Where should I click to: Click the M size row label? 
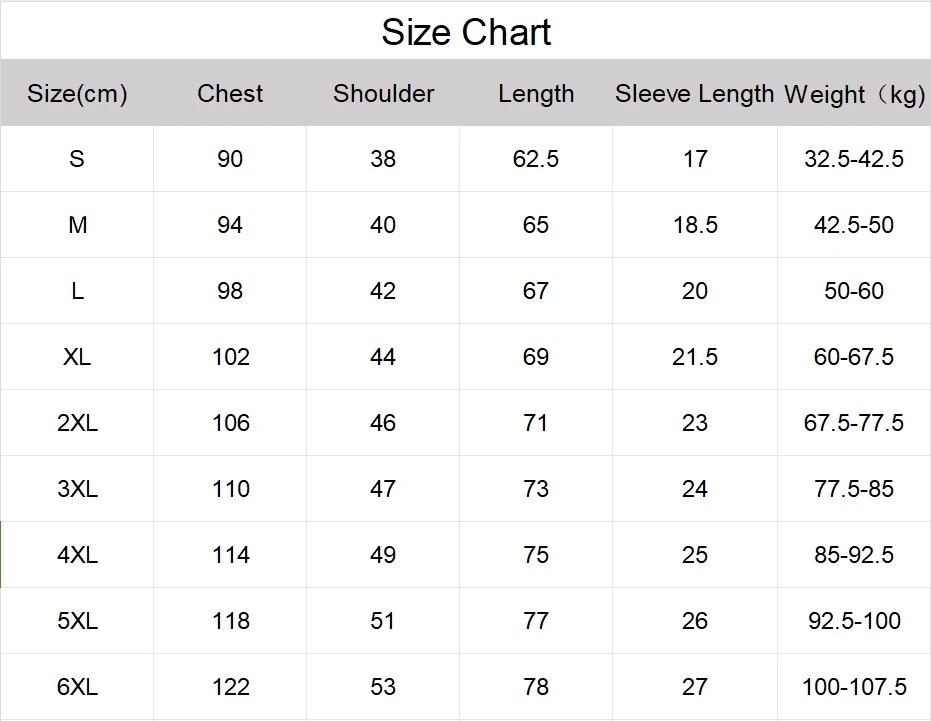coord(77,225)
